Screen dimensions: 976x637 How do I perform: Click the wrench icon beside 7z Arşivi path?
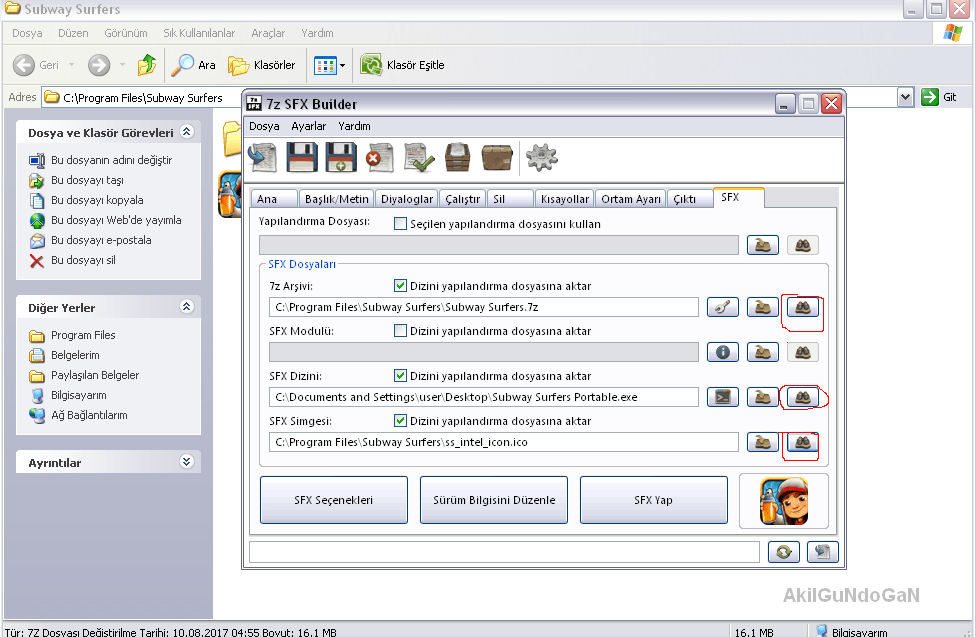(722, 307)
